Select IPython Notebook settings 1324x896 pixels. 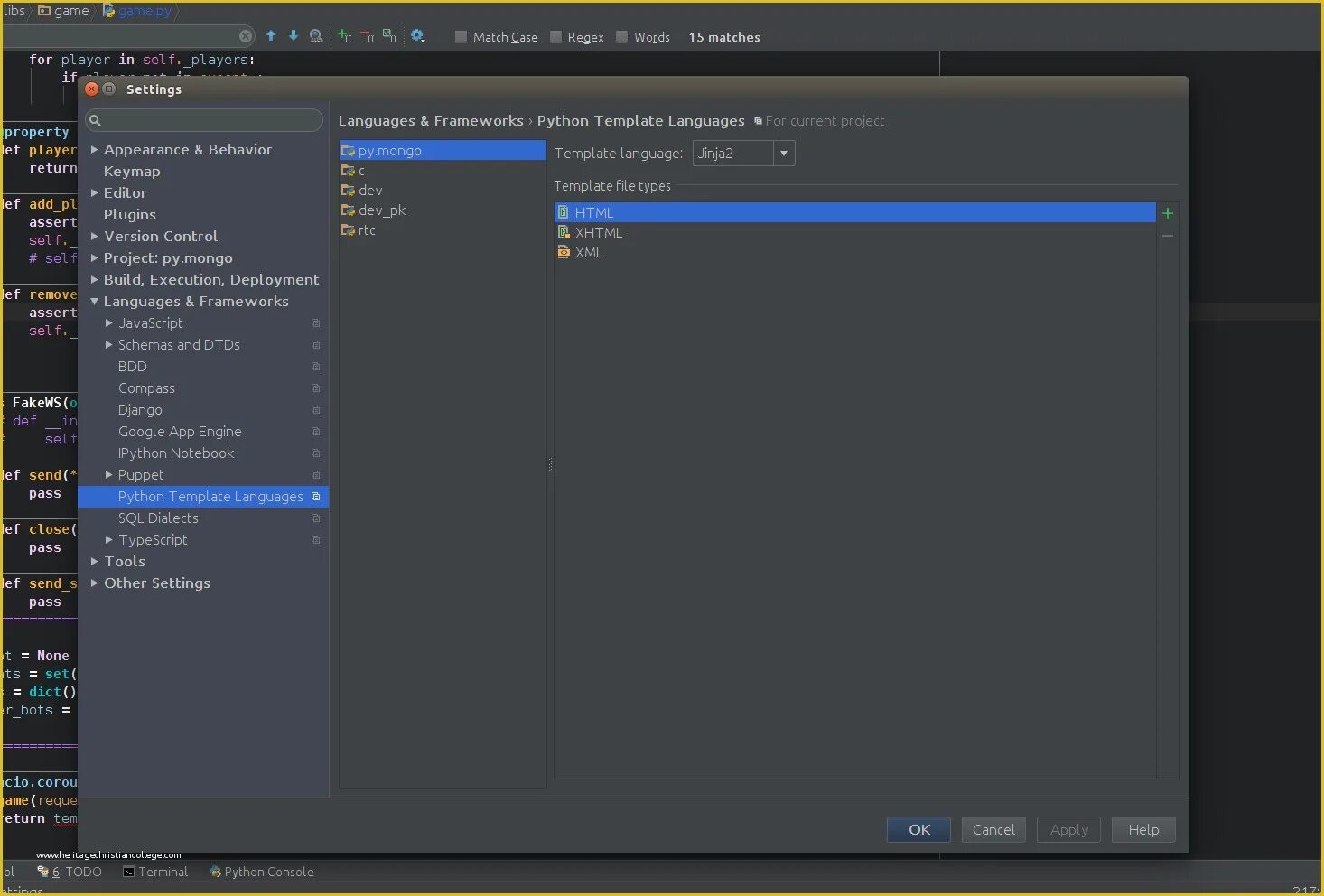176,453
